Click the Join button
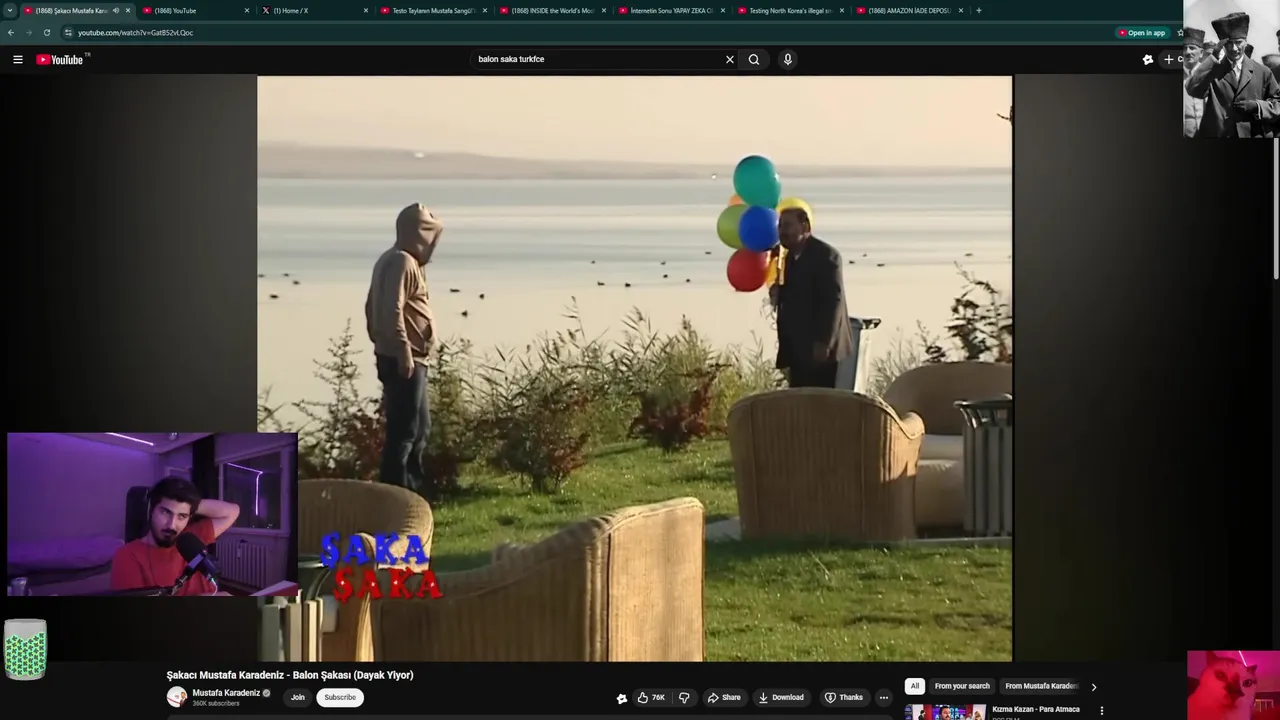Screen dimensions: 1280x720 297,697
